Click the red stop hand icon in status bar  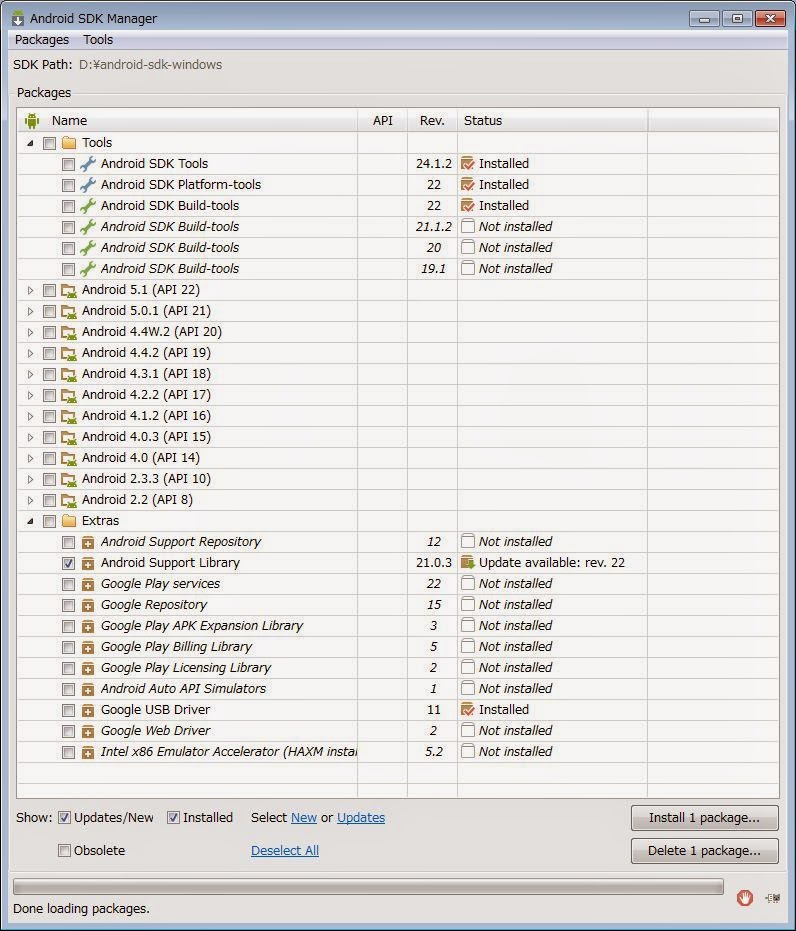745,898
